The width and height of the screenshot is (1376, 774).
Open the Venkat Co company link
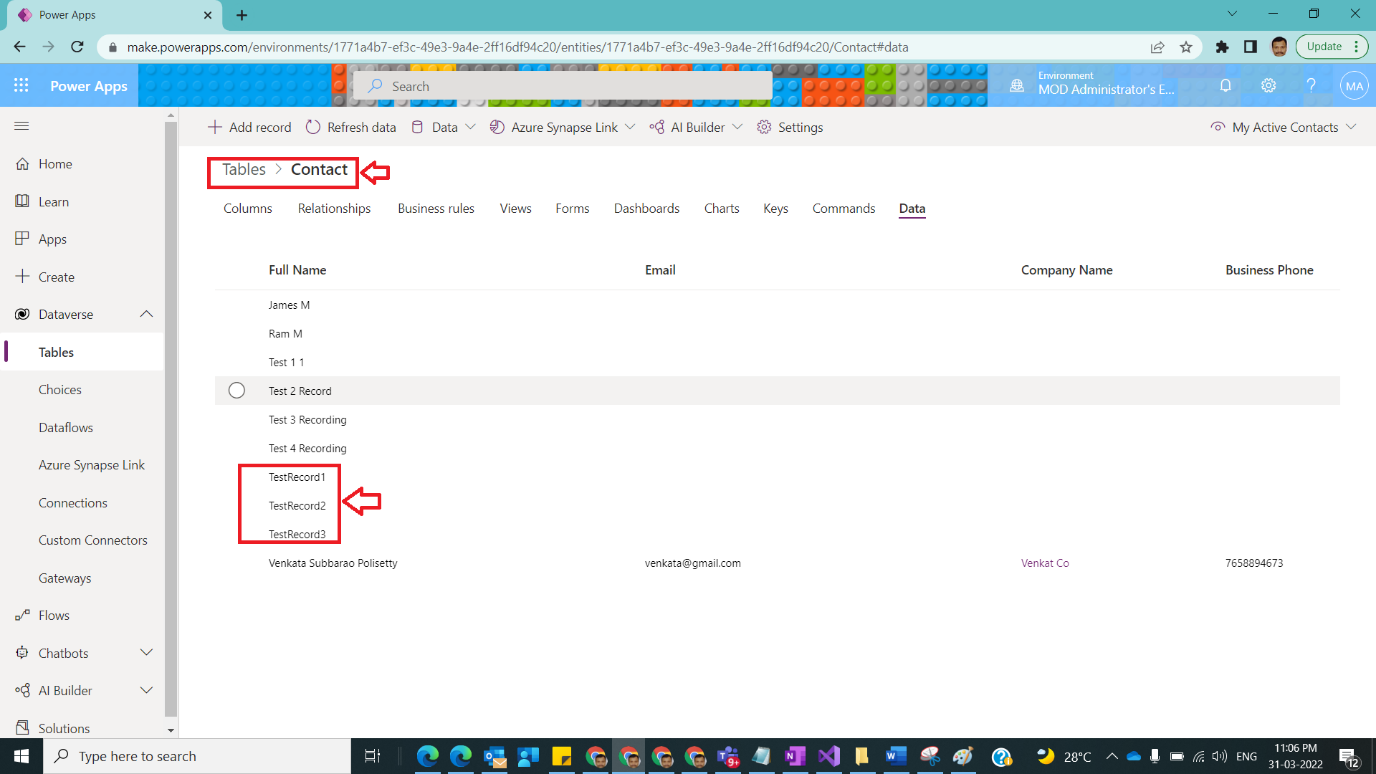1045,563
